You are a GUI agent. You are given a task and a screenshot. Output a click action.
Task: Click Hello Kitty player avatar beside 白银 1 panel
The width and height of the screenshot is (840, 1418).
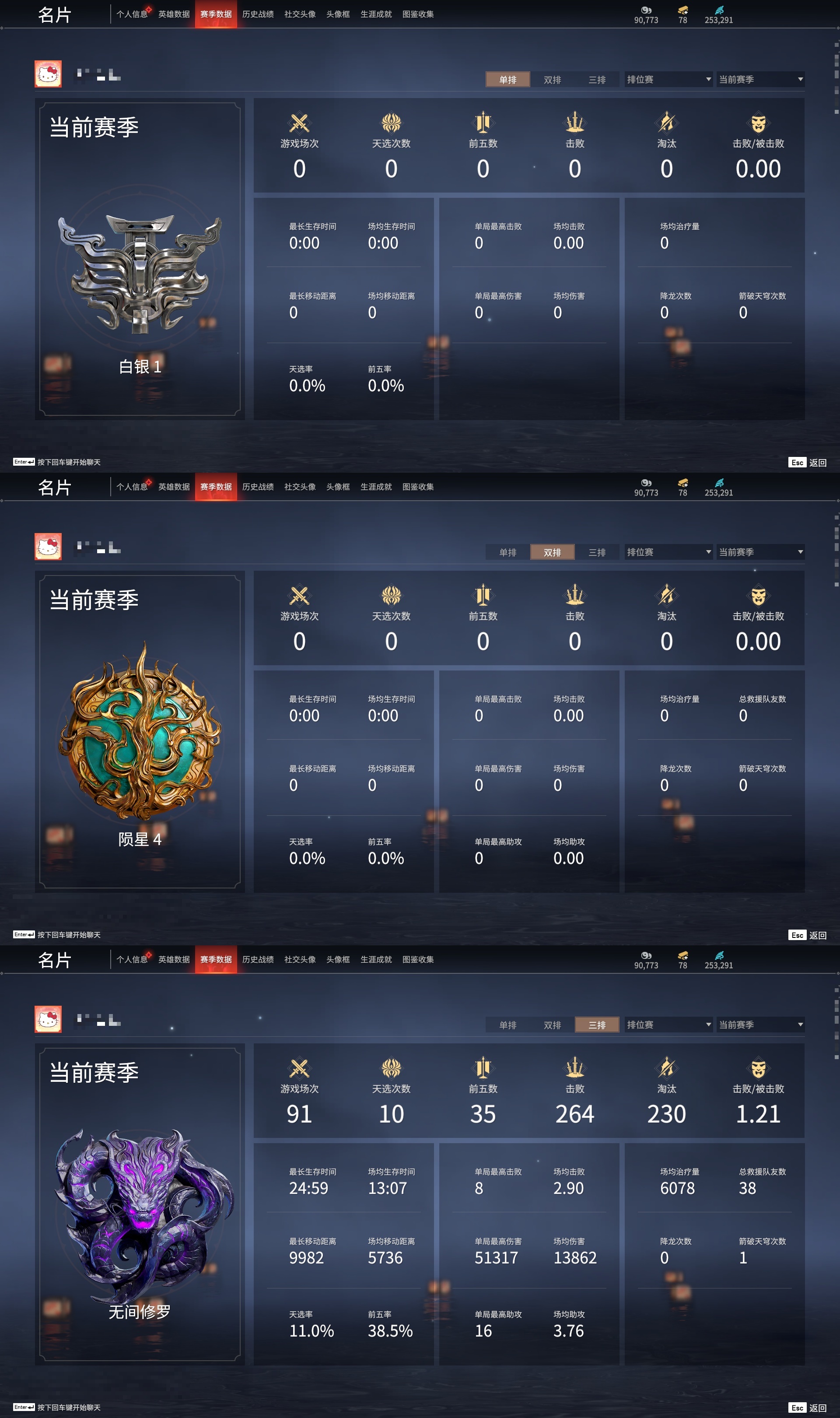coord(48,74)
